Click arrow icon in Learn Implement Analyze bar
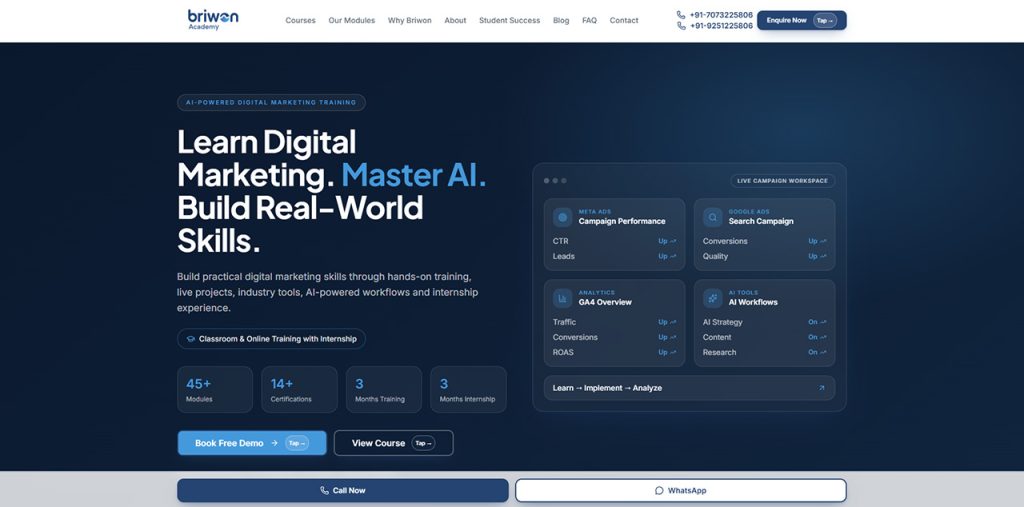Image resolution: width=1024 pixels, height=507 pixels. (822, 388)
